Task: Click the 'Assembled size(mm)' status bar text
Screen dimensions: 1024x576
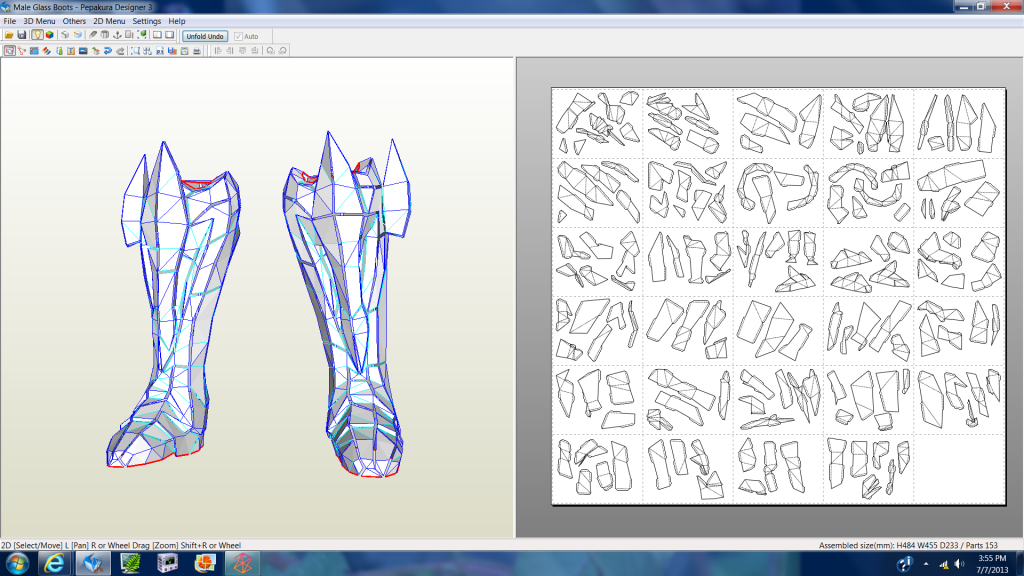Action: (908, 545)
